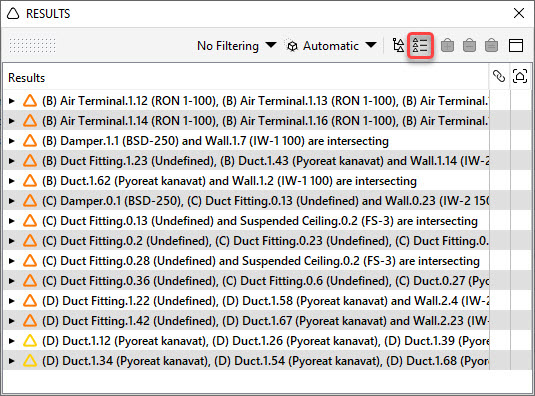
Task: Click the chain link column icon
Action: pos(499,76)
